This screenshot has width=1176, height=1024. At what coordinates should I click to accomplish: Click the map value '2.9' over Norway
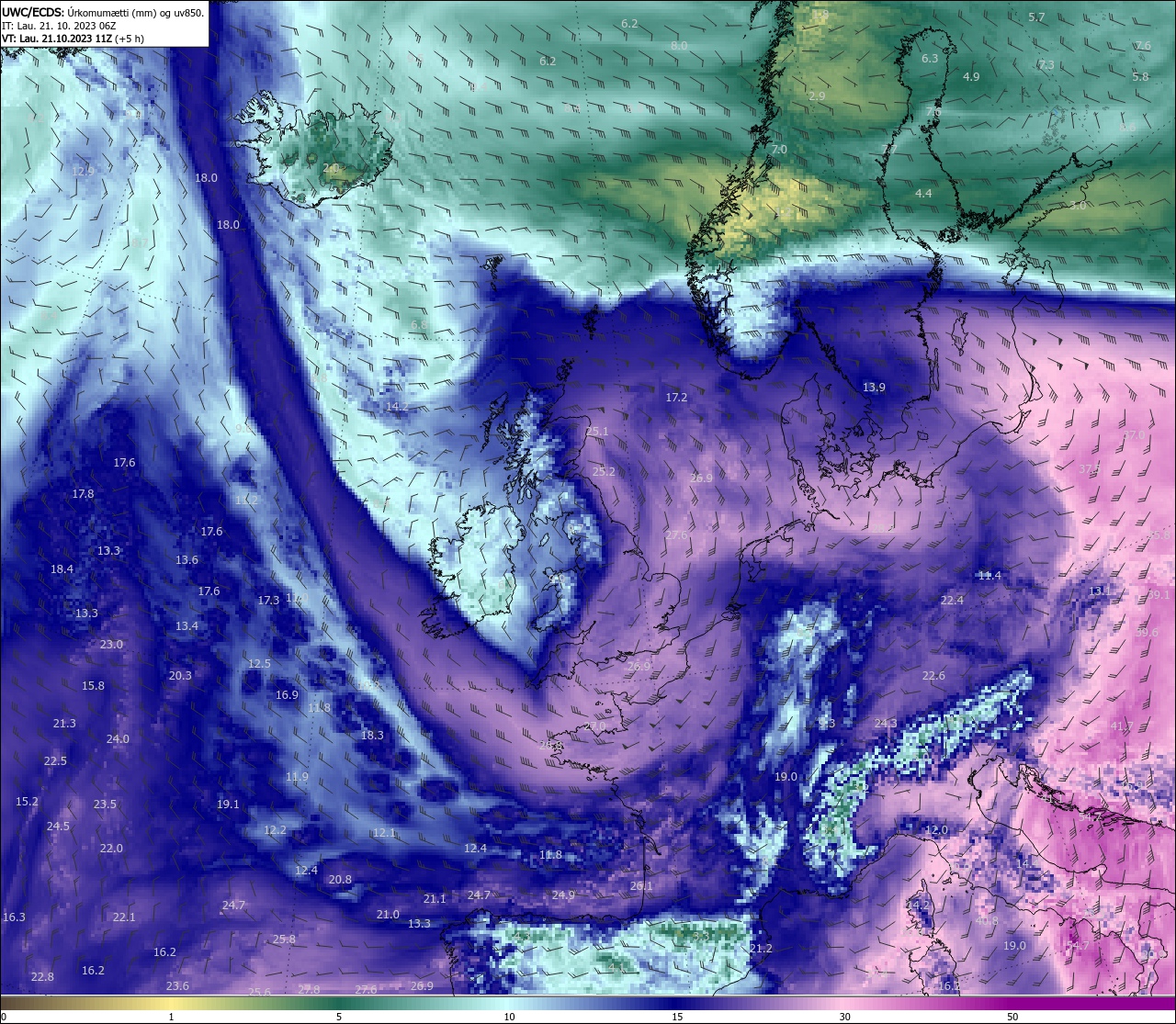click(817, 96)
